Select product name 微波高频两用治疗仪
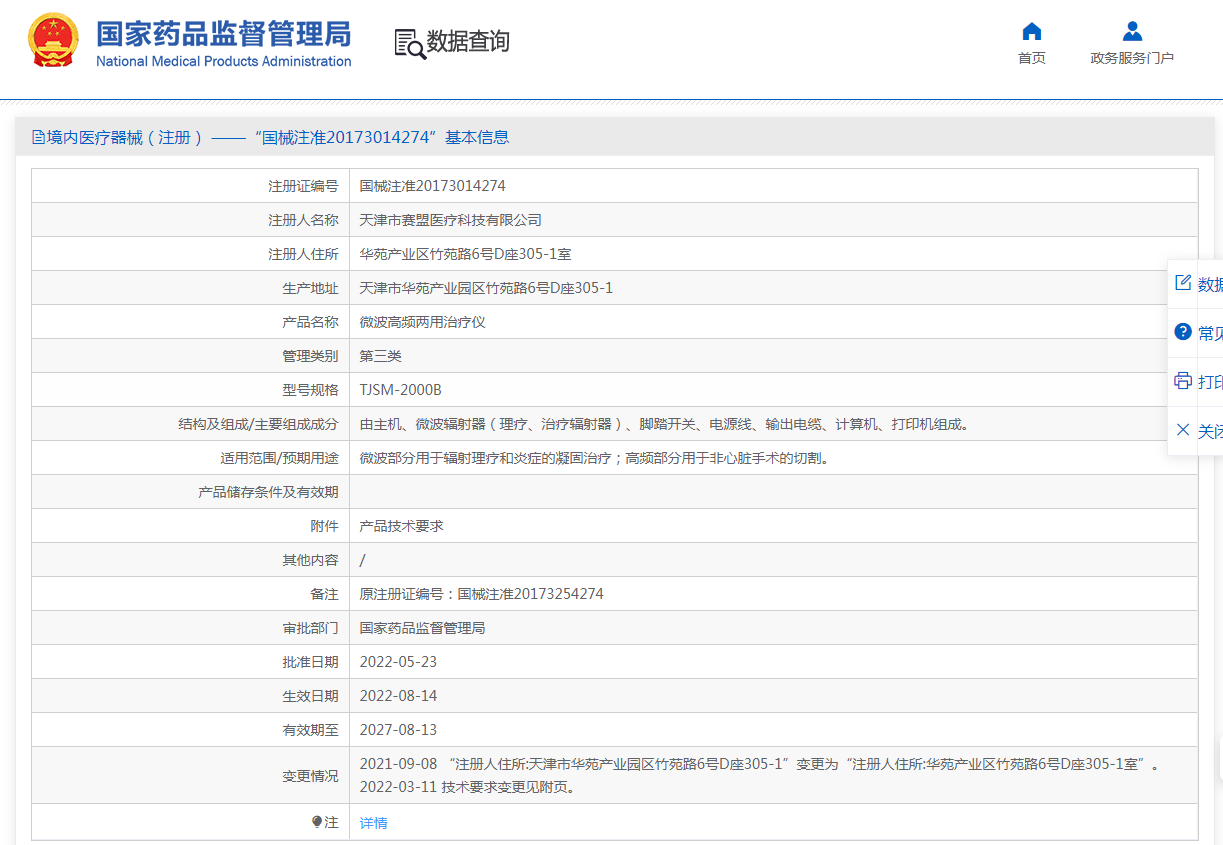Viewport: 1223px width, 845px height. coord(423,322)
